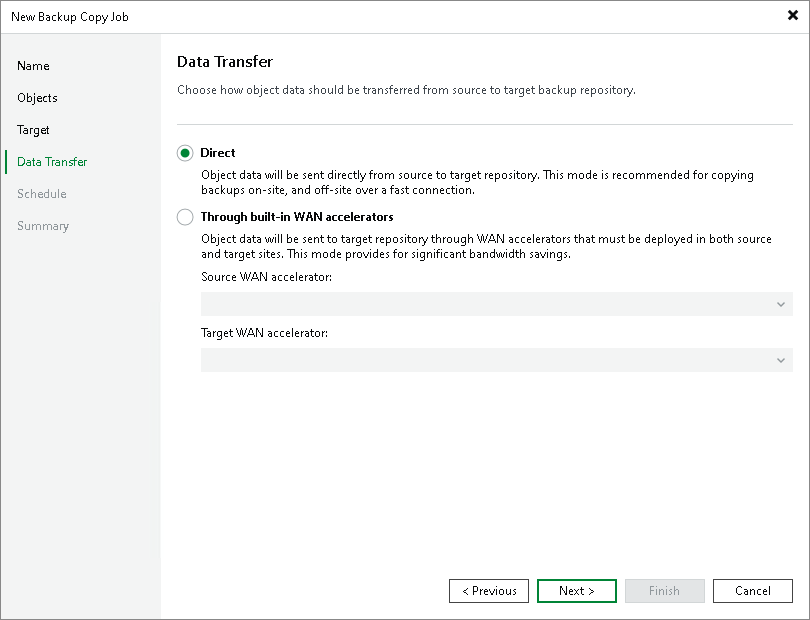Enable Through built-in WAN accelerators mode
Viewport: 810px width, 620px height.
[185, 217]
